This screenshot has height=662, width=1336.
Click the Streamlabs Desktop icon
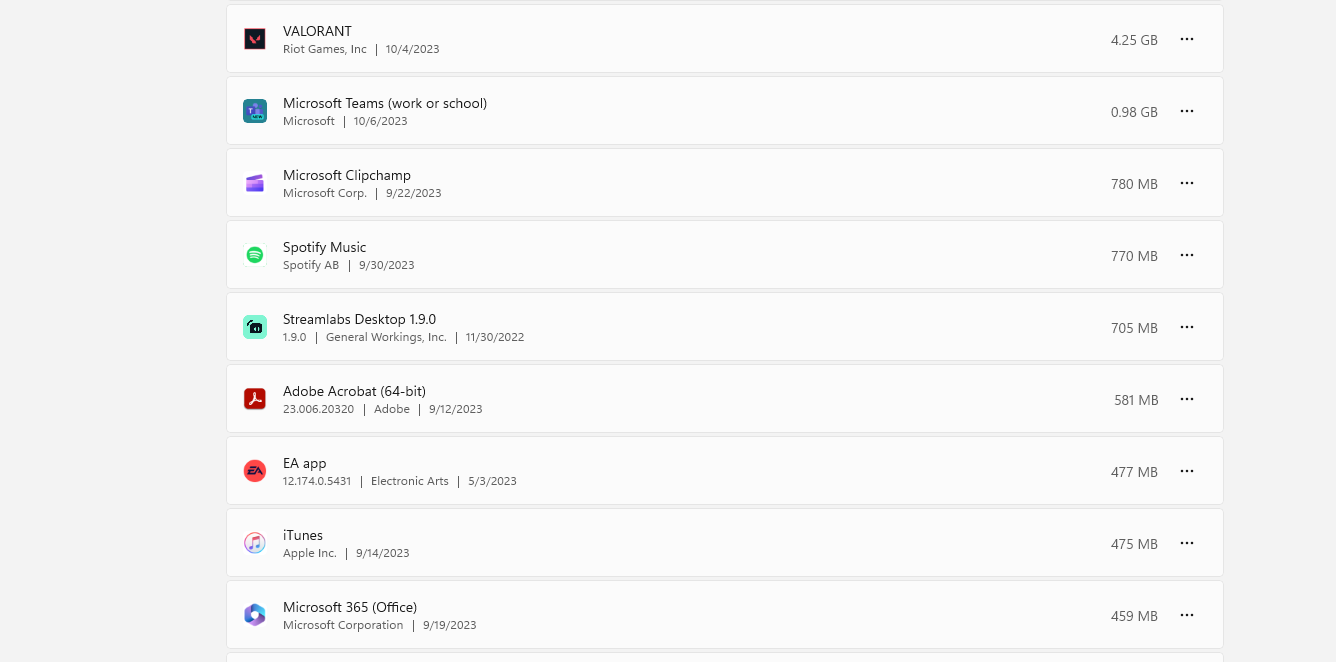click(255, 327)
